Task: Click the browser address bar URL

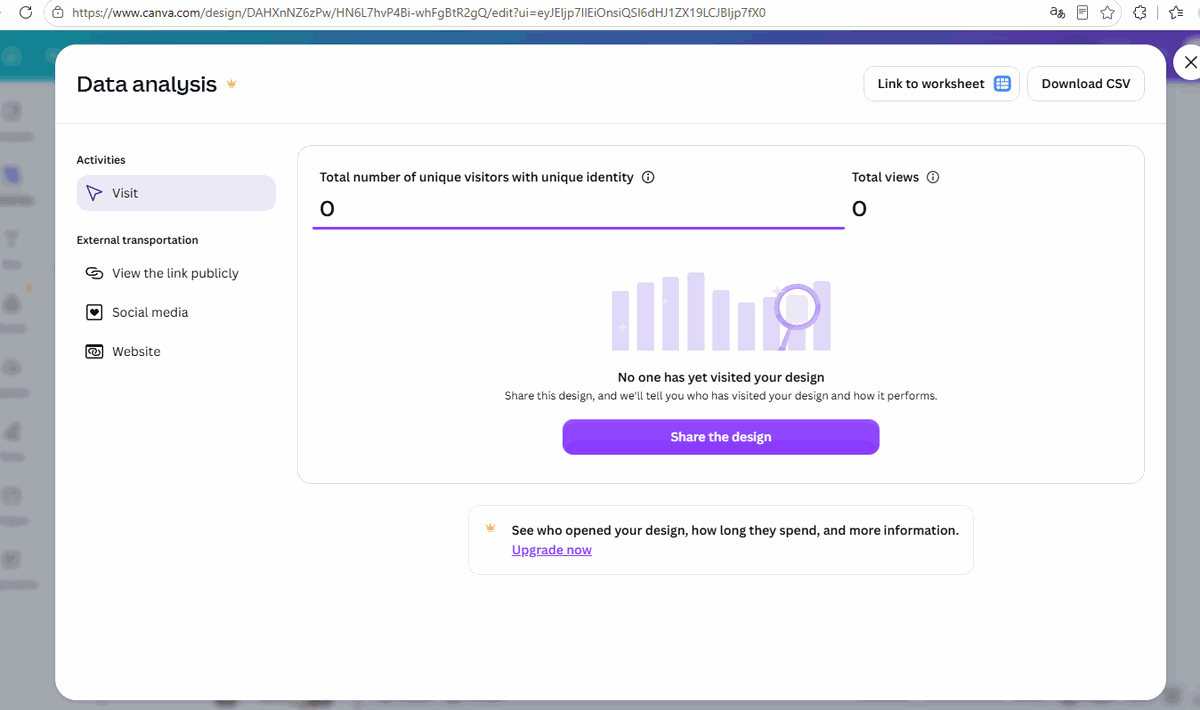Action: (x=419, y=13)
